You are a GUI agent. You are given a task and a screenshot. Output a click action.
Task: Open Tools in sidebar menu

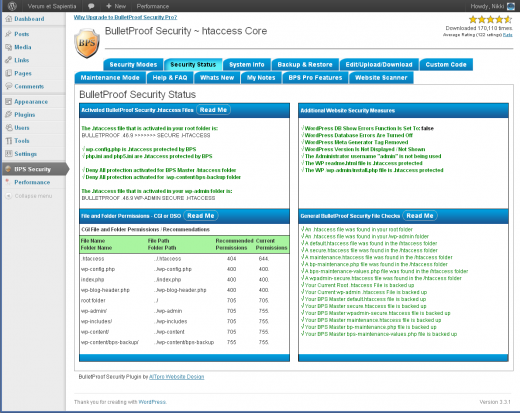point(22,141)
